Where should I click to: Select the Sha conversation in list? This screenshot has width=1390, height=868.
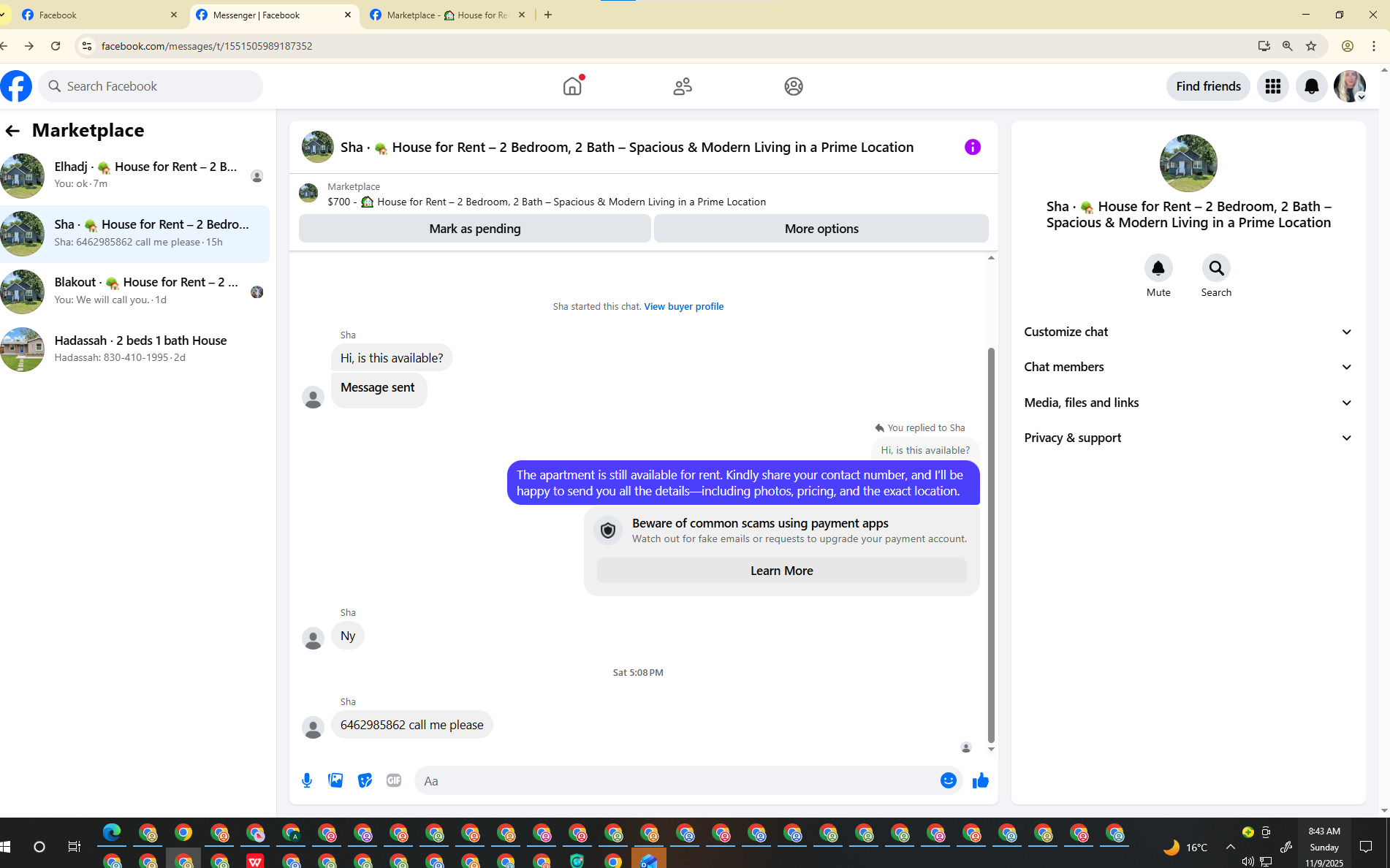(x=134, y=234)
